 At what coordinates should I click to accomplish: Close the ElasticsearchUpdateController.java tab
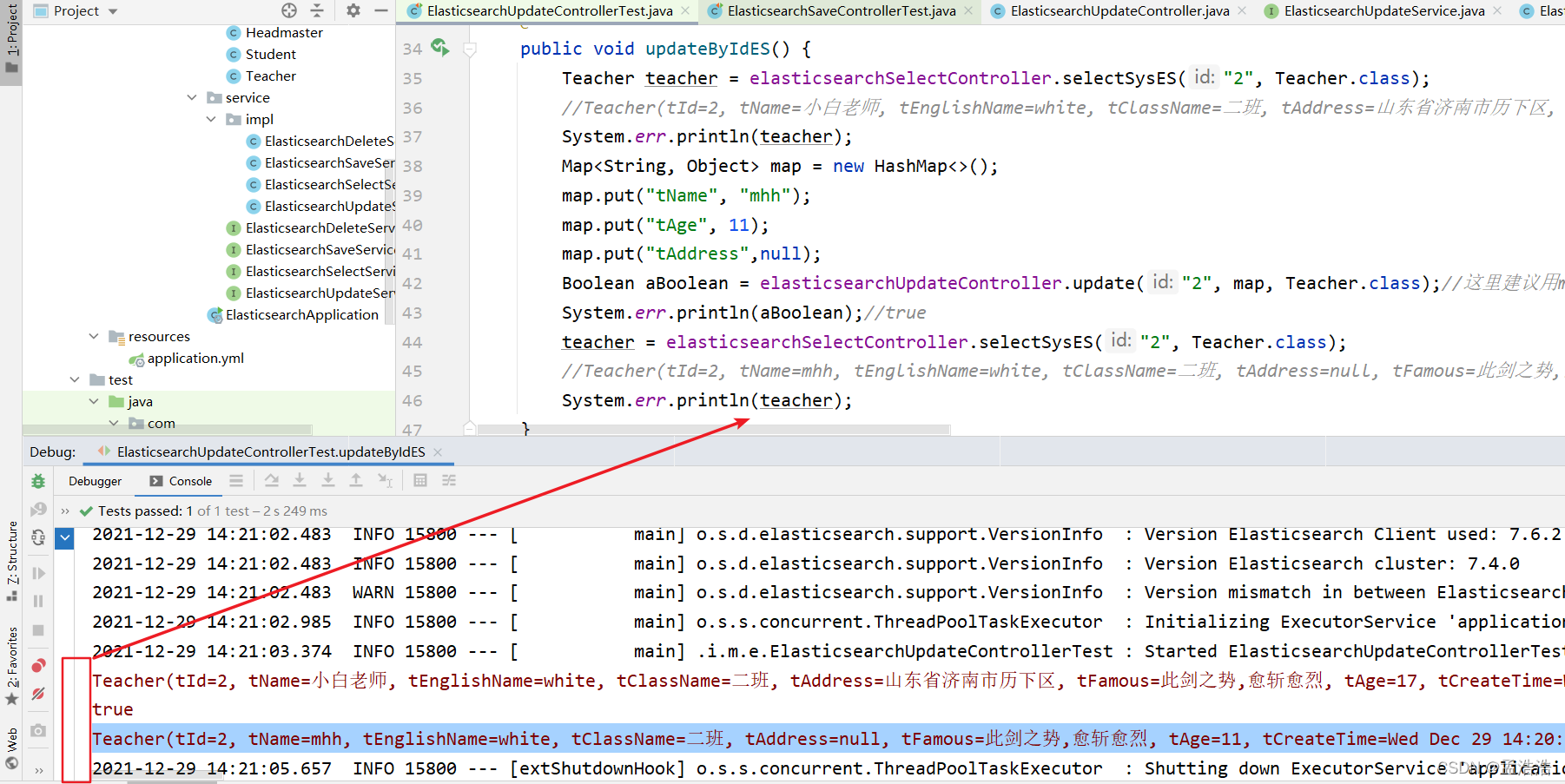pyautogui.click(x=1242, y=10)
